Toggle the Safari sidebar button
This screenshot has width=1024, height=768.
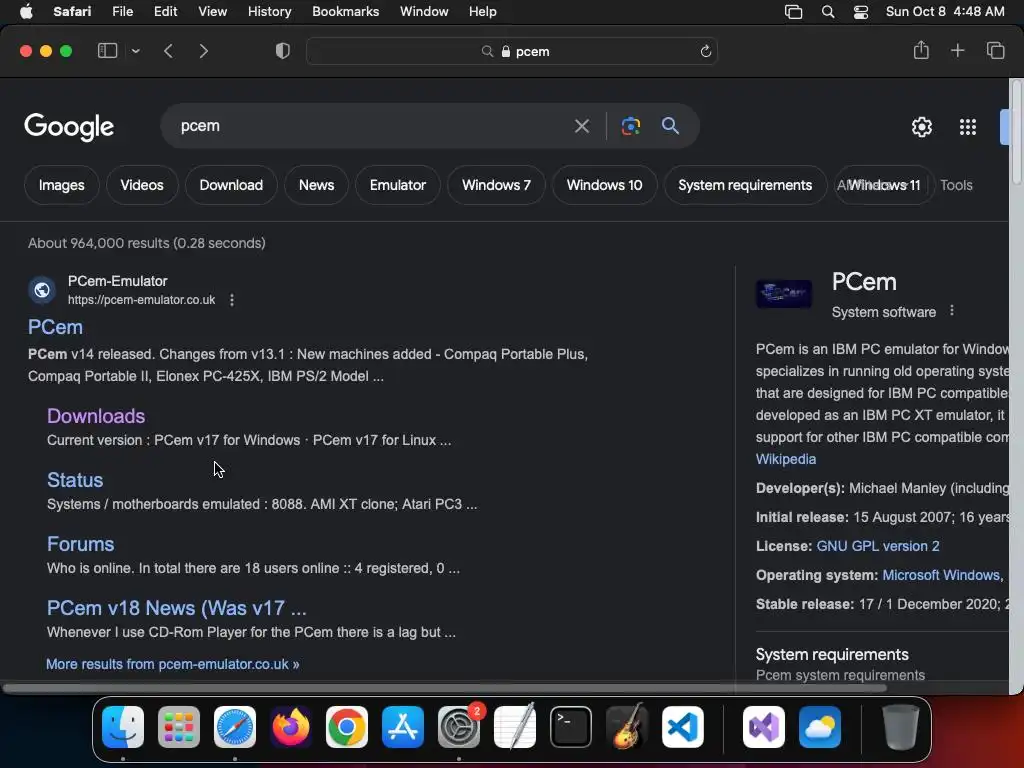(x=107, y=51)
